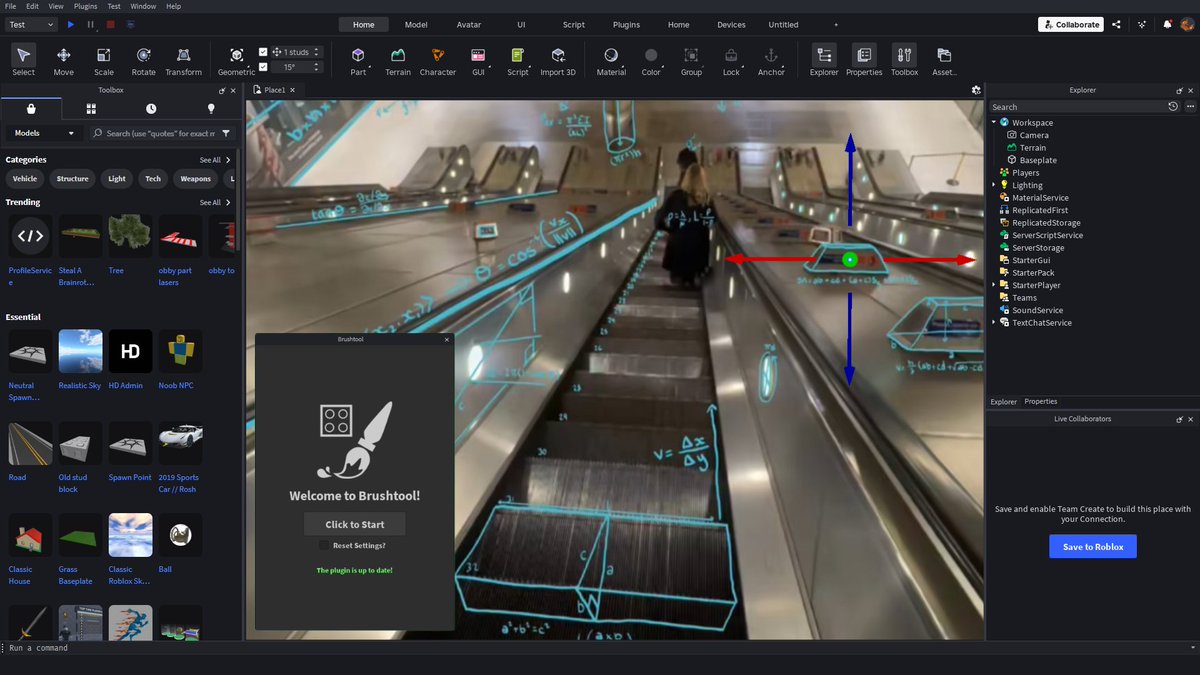Switch to the Properties tab below Explorer
The width and height of the screenshot is (1200, 675).
click(x=1041, y=401)
